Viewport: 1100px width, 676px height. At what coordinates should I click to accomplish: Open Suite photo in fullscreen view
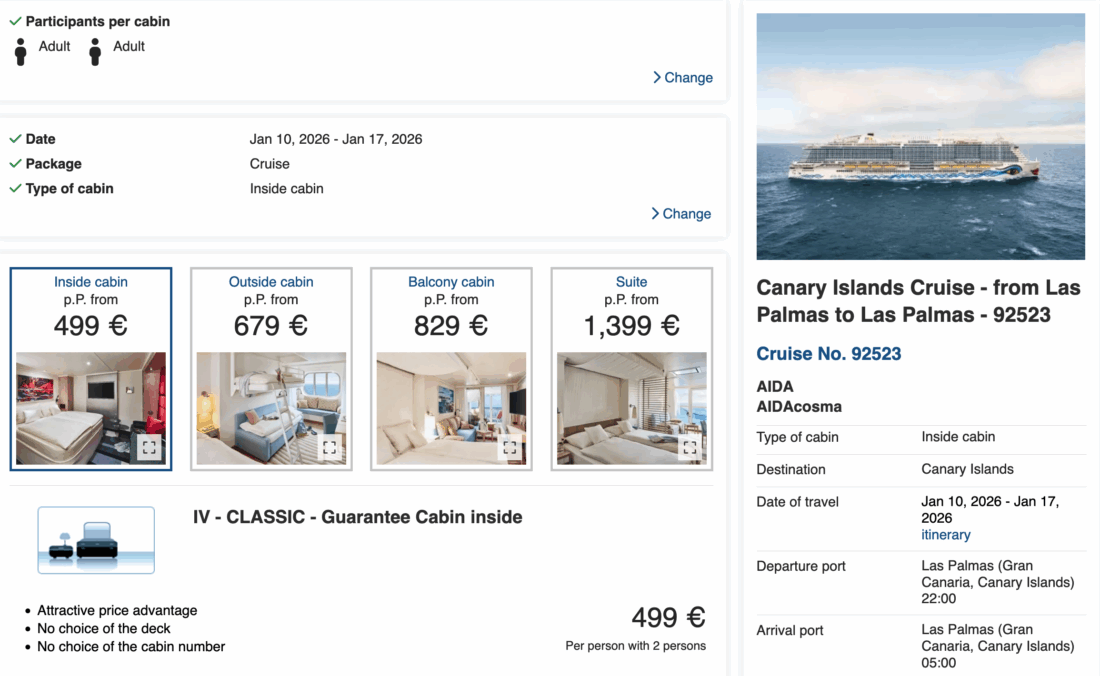(689, 447)
